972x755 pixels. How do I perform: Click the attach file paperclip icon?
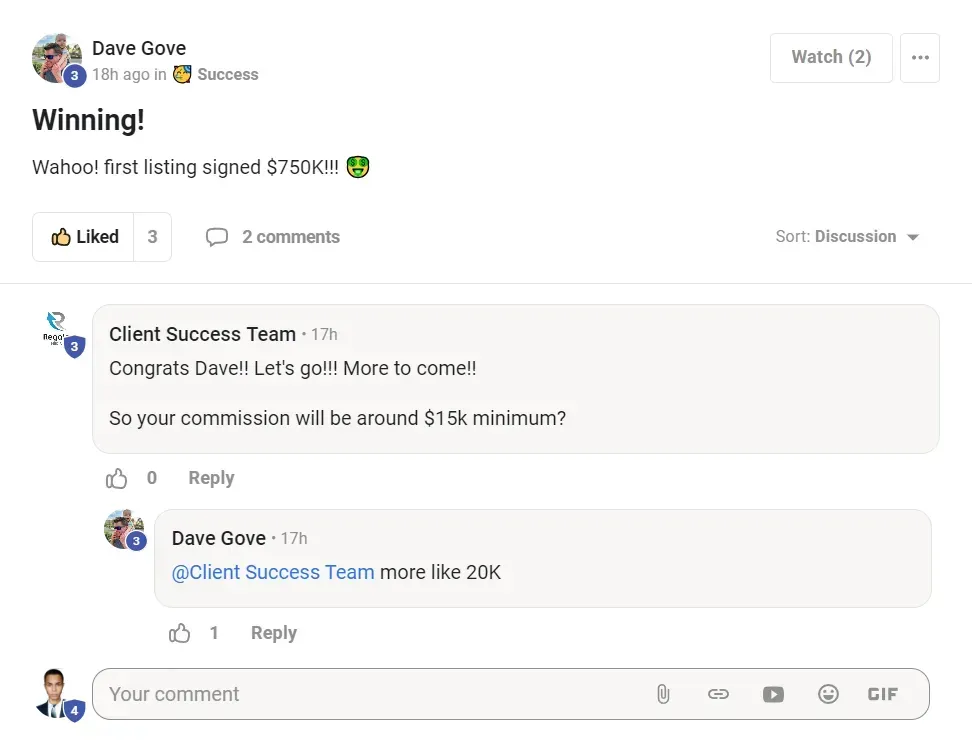tap(662, 694)
